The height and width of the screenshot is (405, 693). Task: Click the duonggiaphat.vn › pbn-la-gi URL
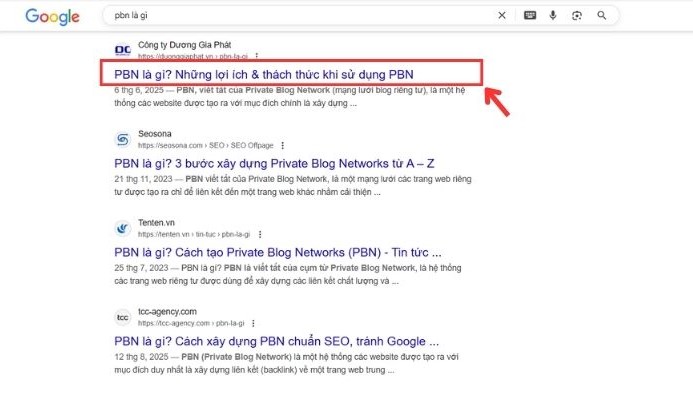[x=193, y=56]
